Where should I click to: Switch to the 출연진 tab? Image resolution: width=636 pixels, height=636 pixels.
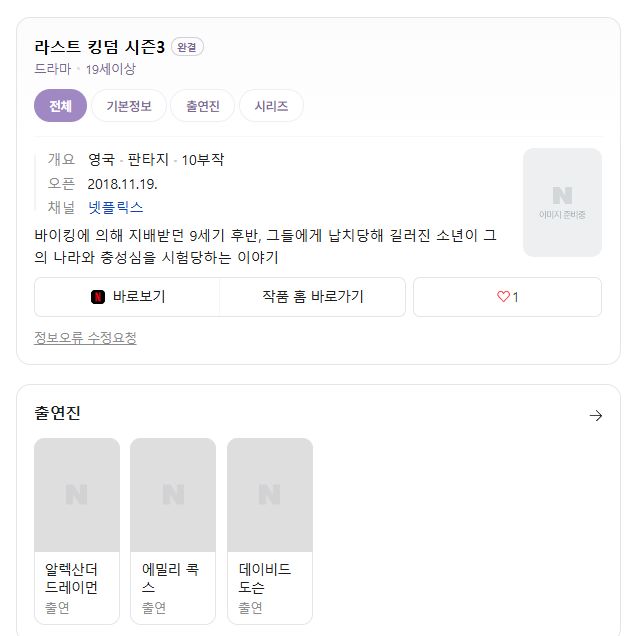(202, 106)
